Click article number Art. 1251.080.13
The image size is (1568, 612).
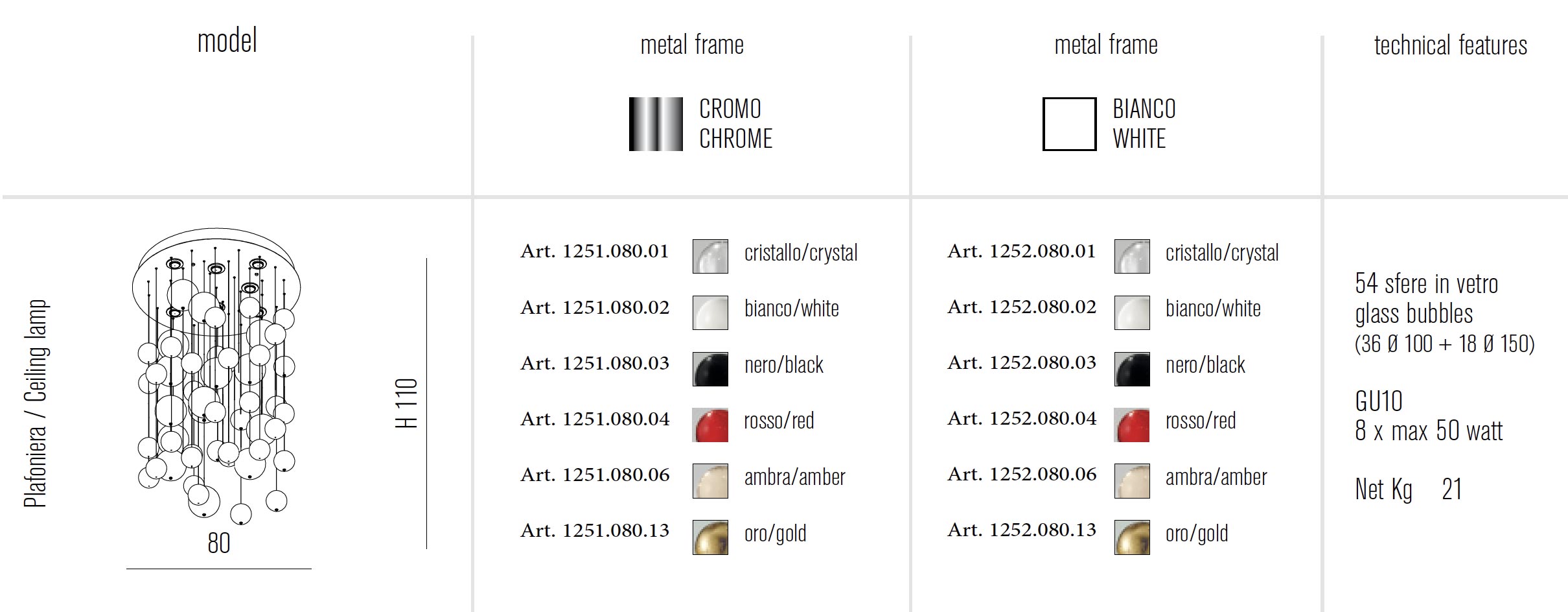coord(594,531)
